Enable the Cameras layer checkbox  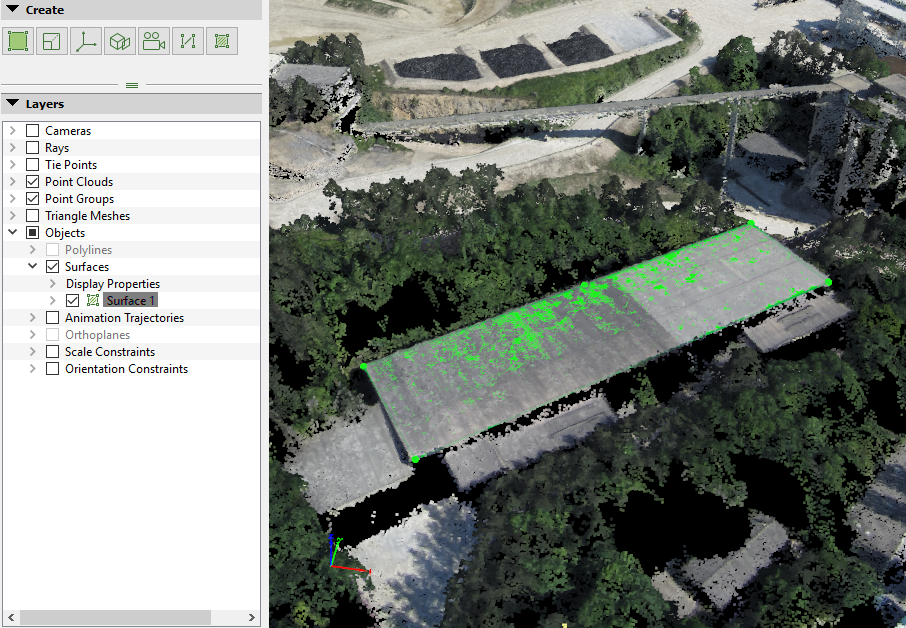pyautogui.click(x=33, y=131)
